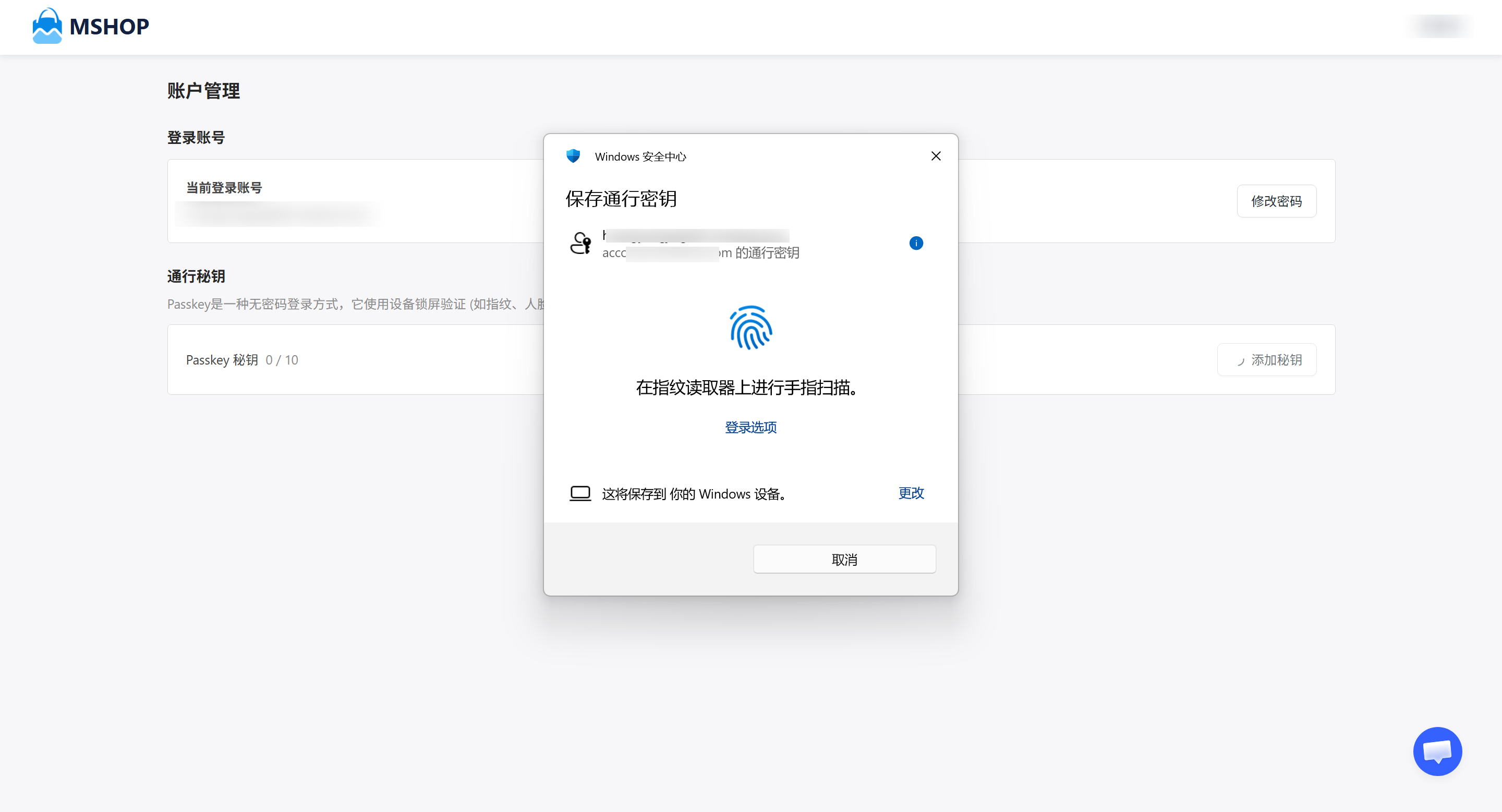Click the 保存通行密钥 dialog heading

[x=621, y=199]
